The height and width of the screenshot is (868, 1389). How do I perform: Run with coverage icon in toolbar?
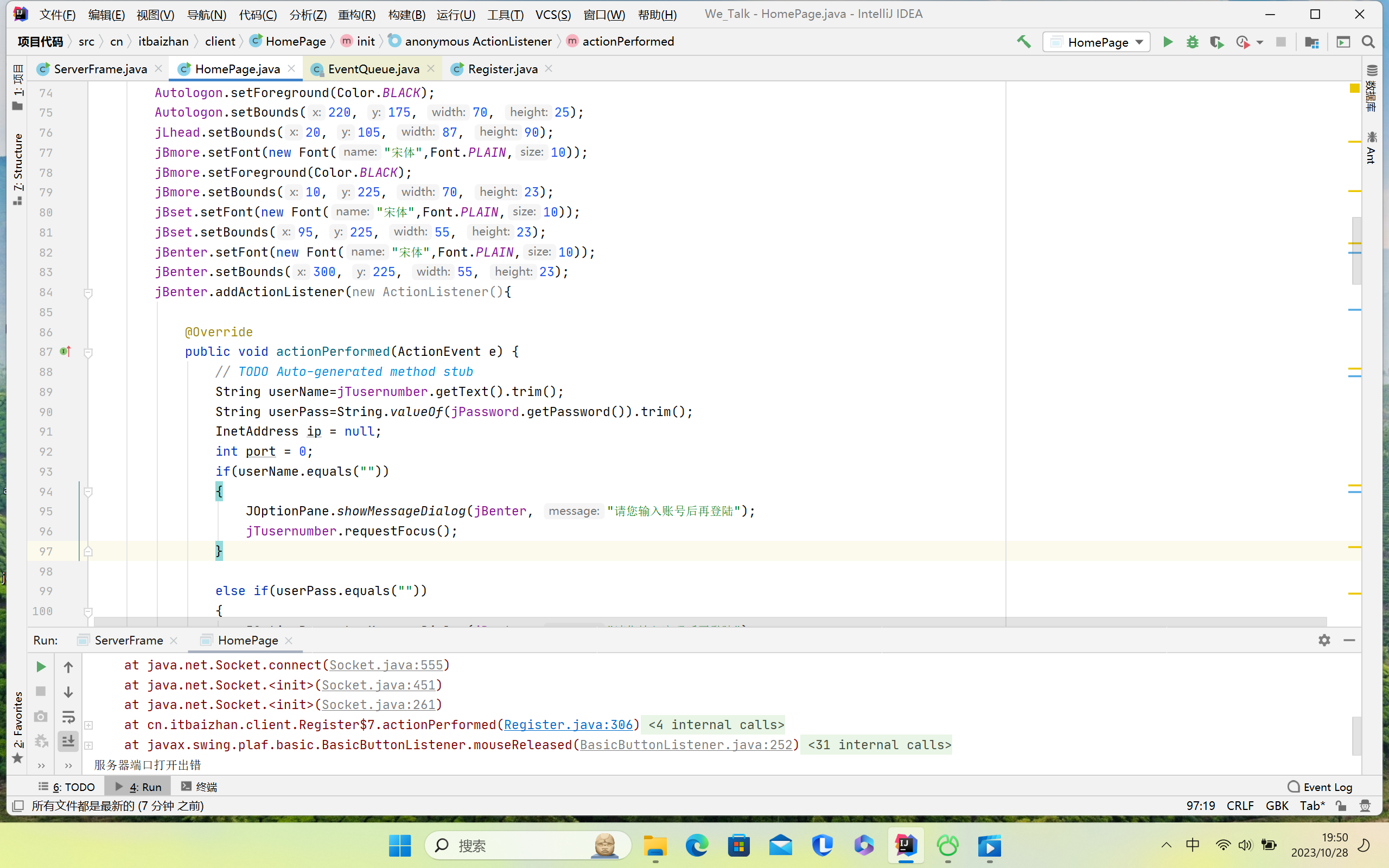[x=1216, y=42]
